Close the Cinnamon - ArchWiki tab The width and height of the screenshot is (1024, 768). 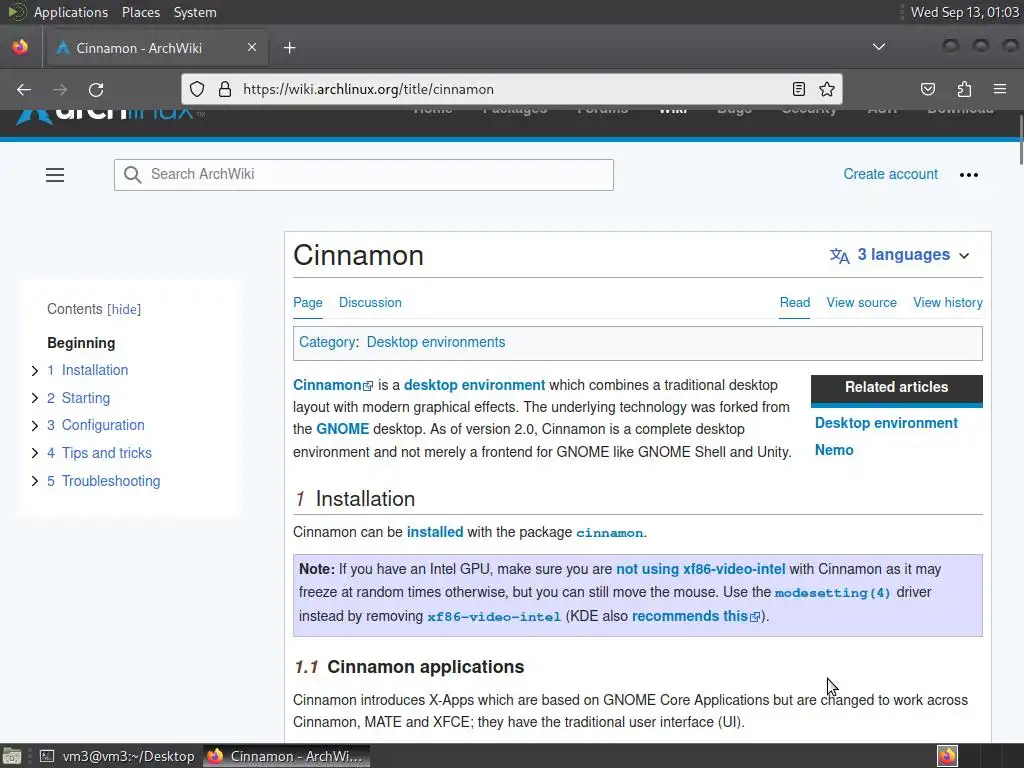pyautogui.click(x=252, y=47)
